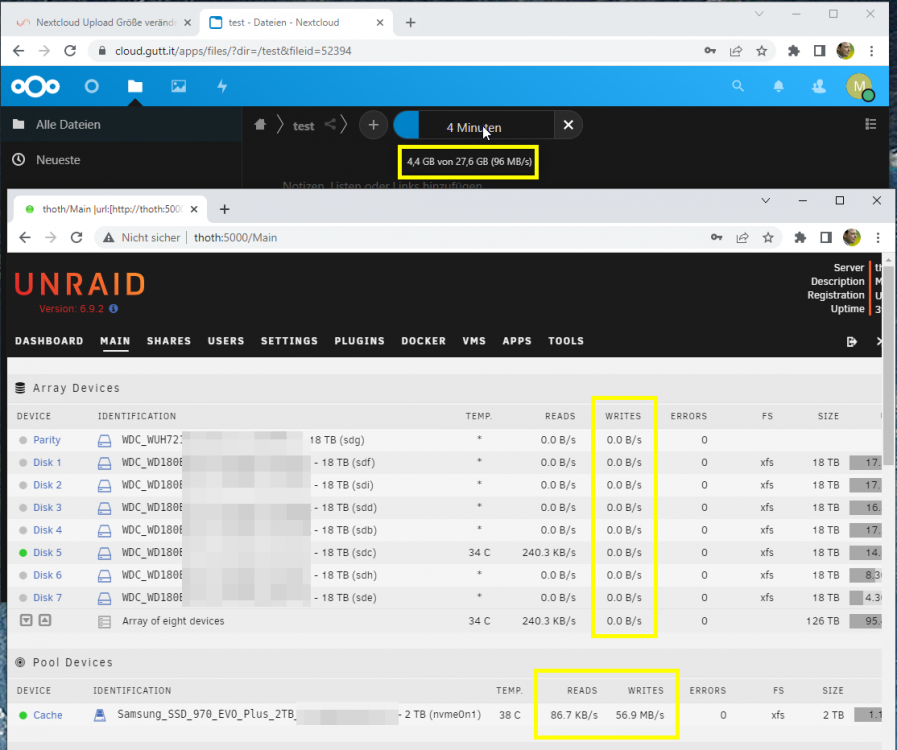Open the Nextcloud Photos icon
Image resolution: width=897 pixels, height=750 pixels.
point(178,86)
